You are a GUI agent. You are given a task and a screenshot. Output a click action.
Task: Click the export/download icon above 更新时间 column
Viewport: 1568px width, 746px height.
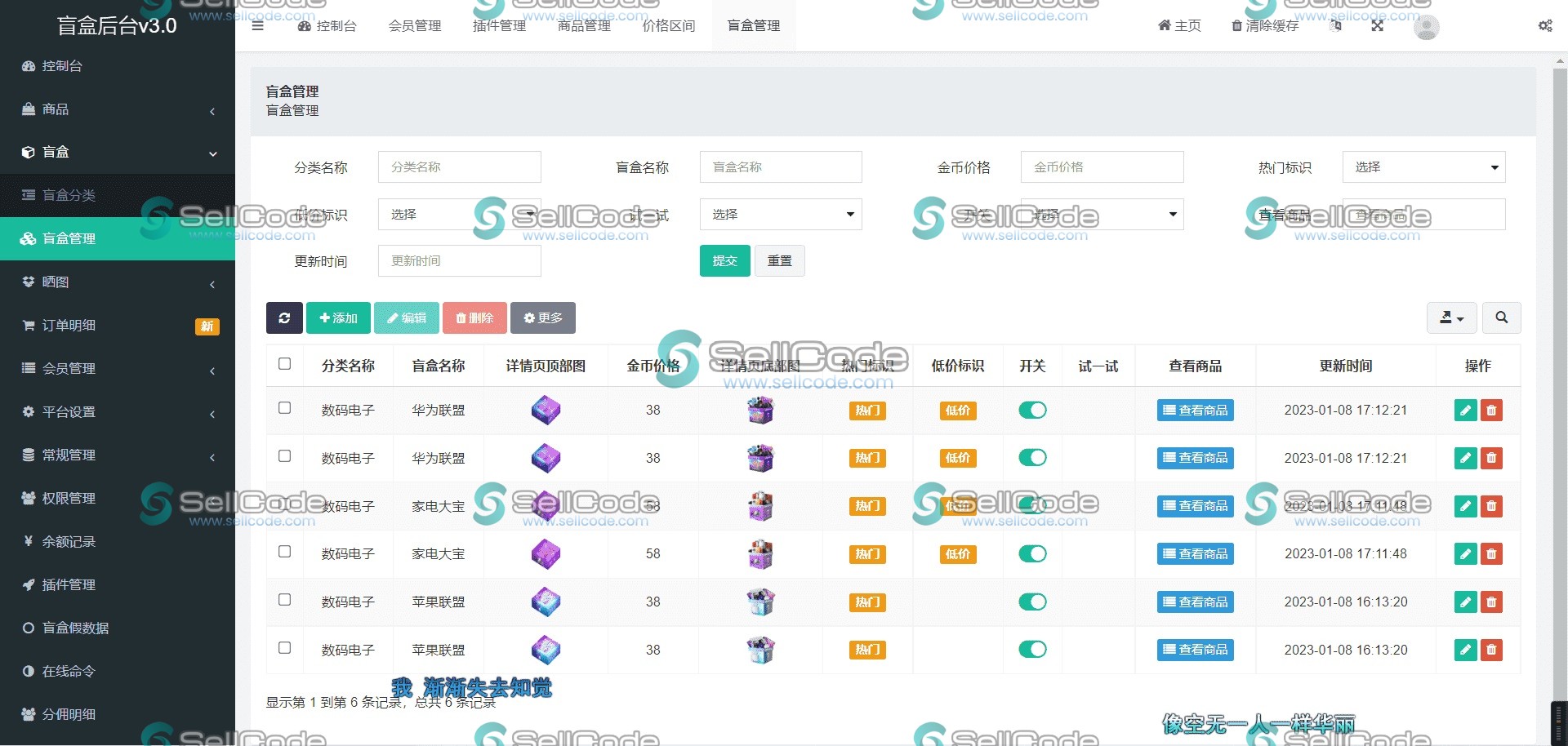click(1451, 317)
